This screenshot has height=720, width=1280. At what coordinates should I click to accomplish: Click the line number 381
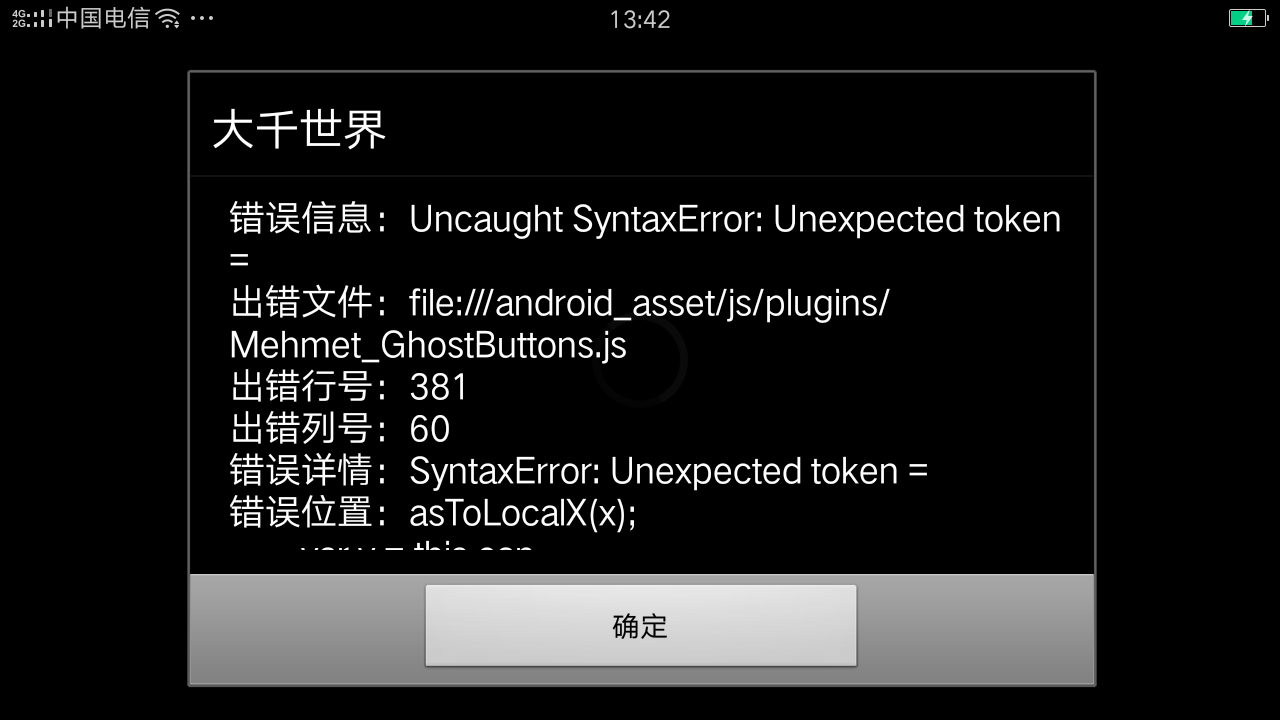[x=438, y=387]
